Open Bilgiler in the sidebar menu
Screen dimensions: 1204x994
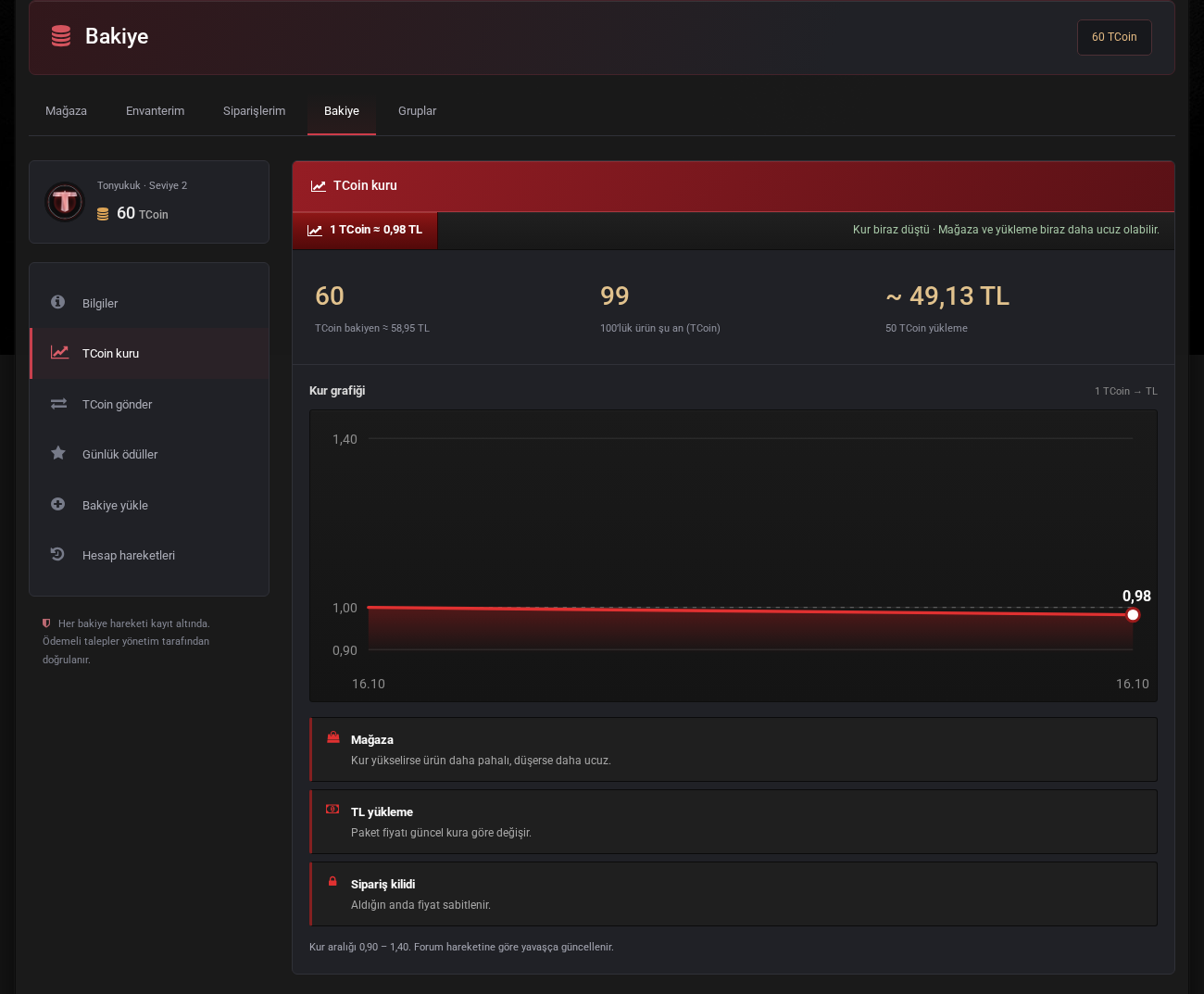[149, 303]
